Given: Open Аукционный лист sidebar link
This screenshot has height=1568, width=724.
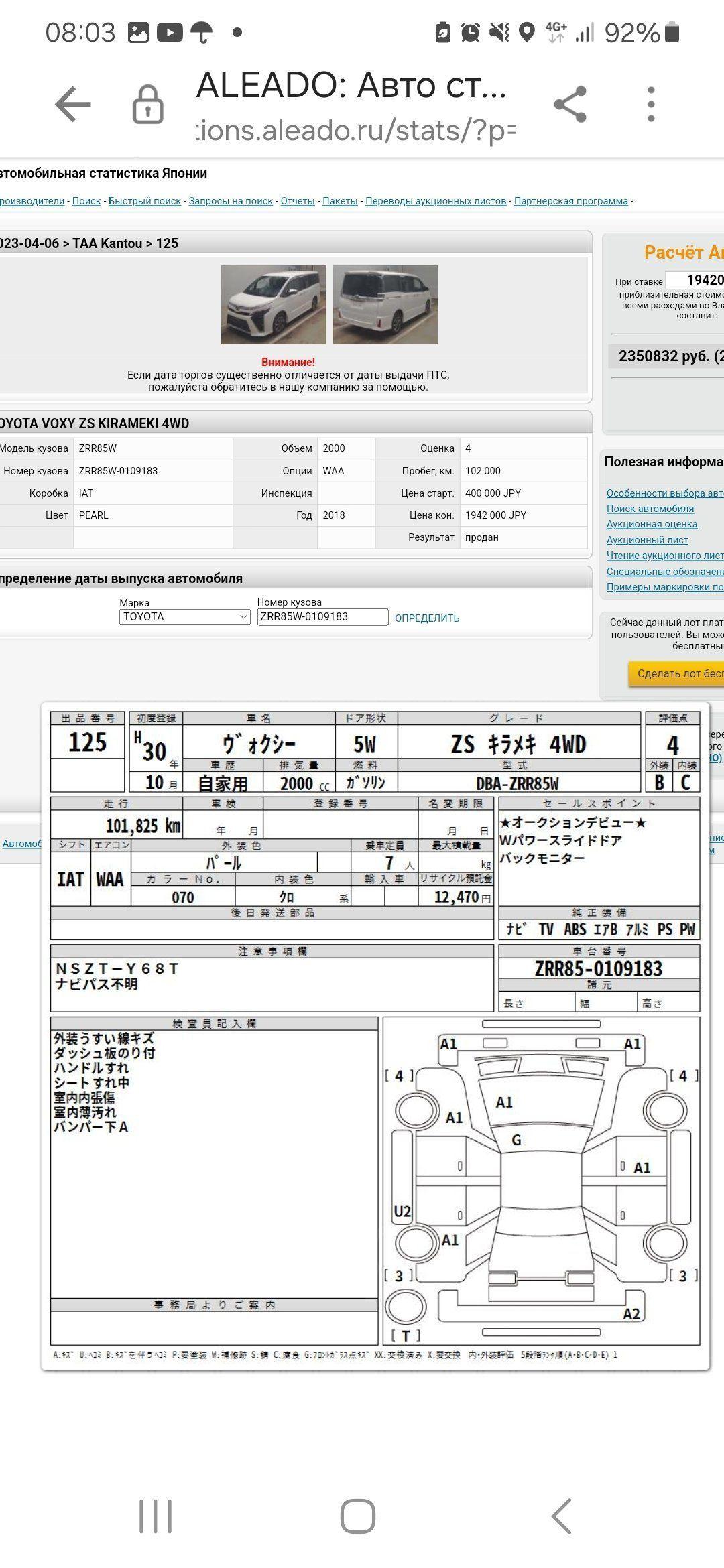Looking at the screenshot, I should click(x=648, y=540).
